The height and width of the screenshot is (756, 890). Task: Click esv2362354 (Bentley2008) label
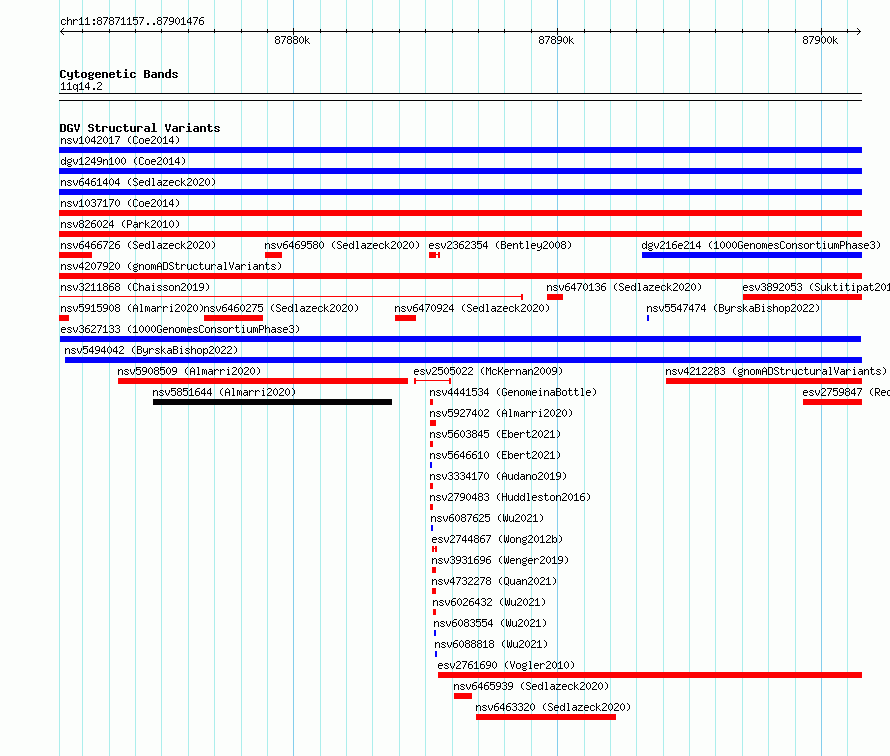500,245
